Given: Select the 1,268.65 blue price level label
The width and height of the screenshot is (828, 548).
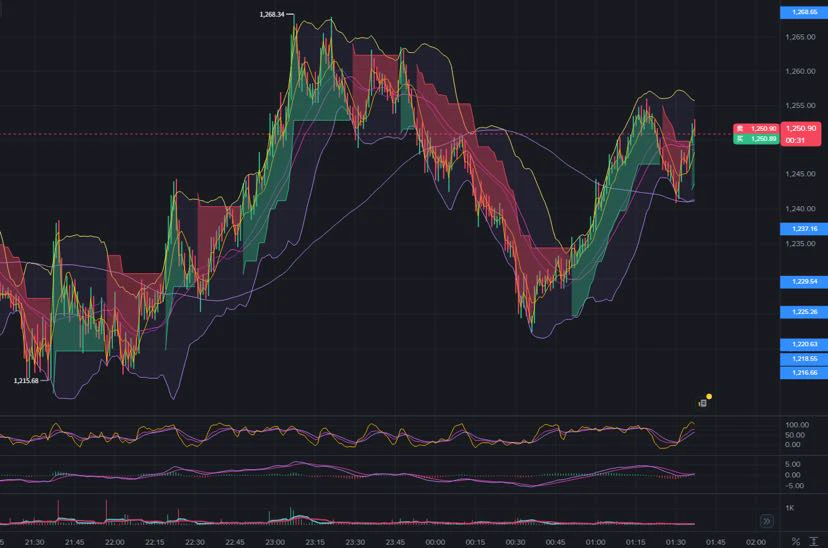Looking at the screenshot, I should point(804,12).
